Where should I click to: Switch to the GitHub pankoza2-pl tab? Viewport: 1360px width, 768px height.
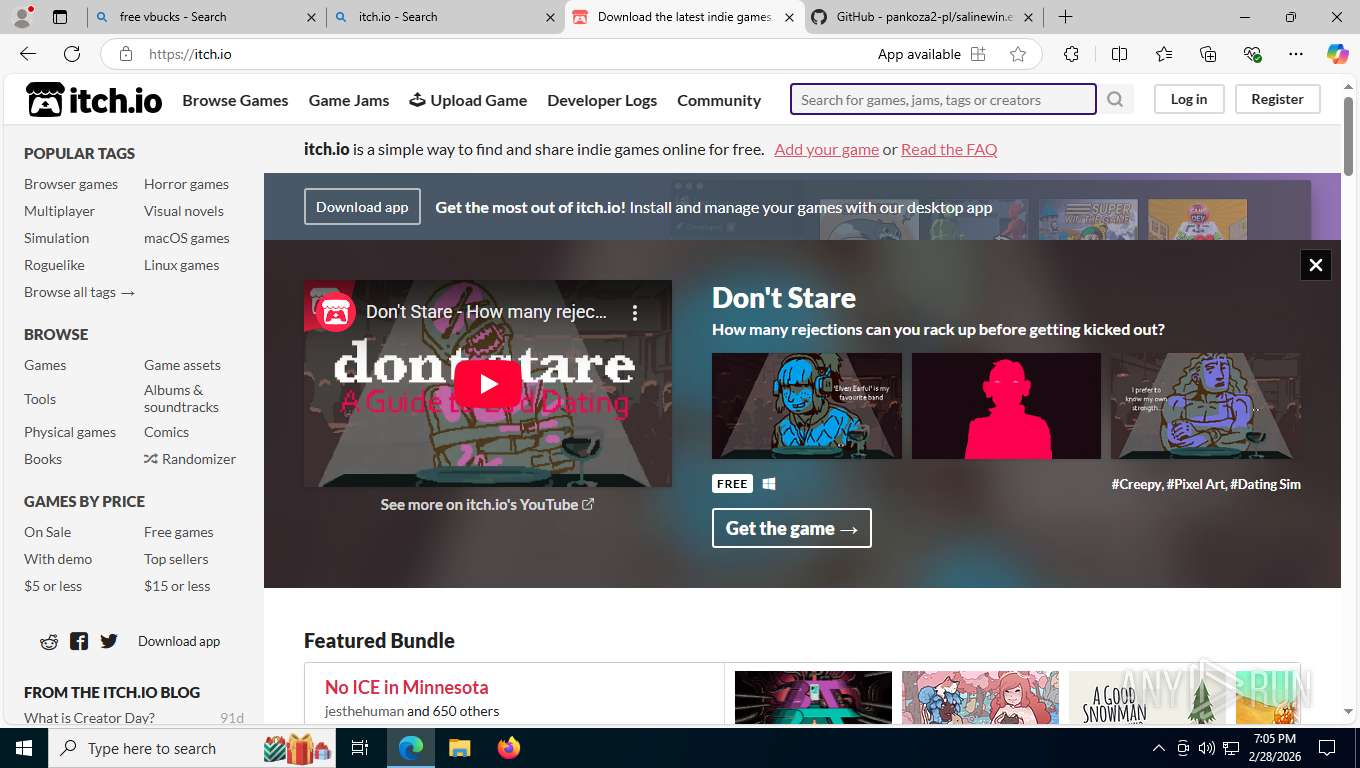tap(924, 17)
